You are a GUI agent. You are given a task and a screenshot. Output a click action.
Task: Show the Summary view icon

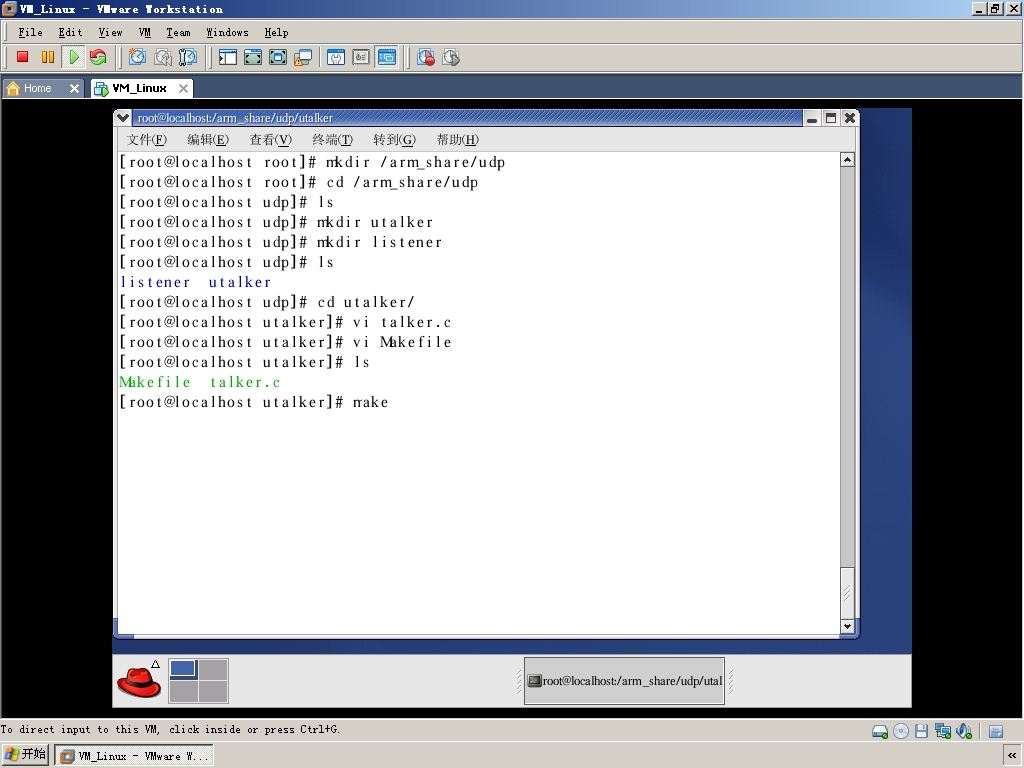point(336,57)
